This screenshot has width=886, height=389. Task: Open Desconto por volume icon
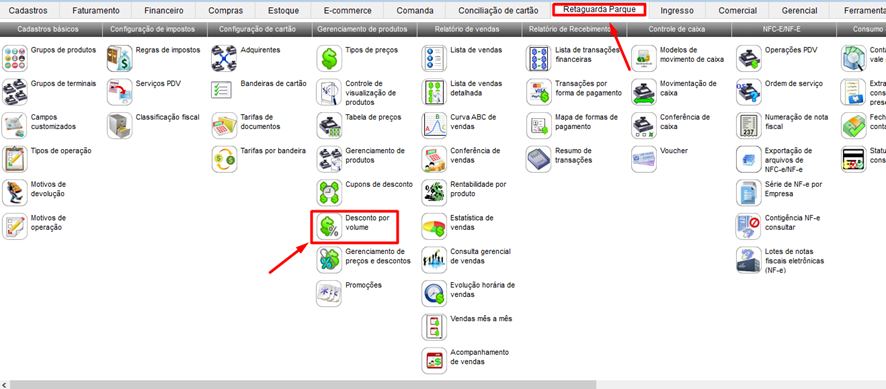[x=329, y=226]
